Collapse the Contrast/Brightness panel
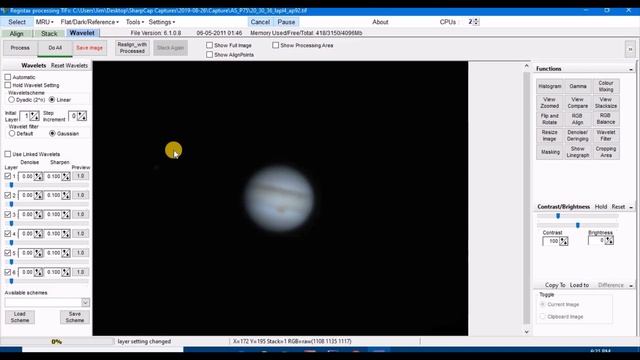The width and height of the screenshot is (640, 360). pyautogui.click(x=631, y=207)
